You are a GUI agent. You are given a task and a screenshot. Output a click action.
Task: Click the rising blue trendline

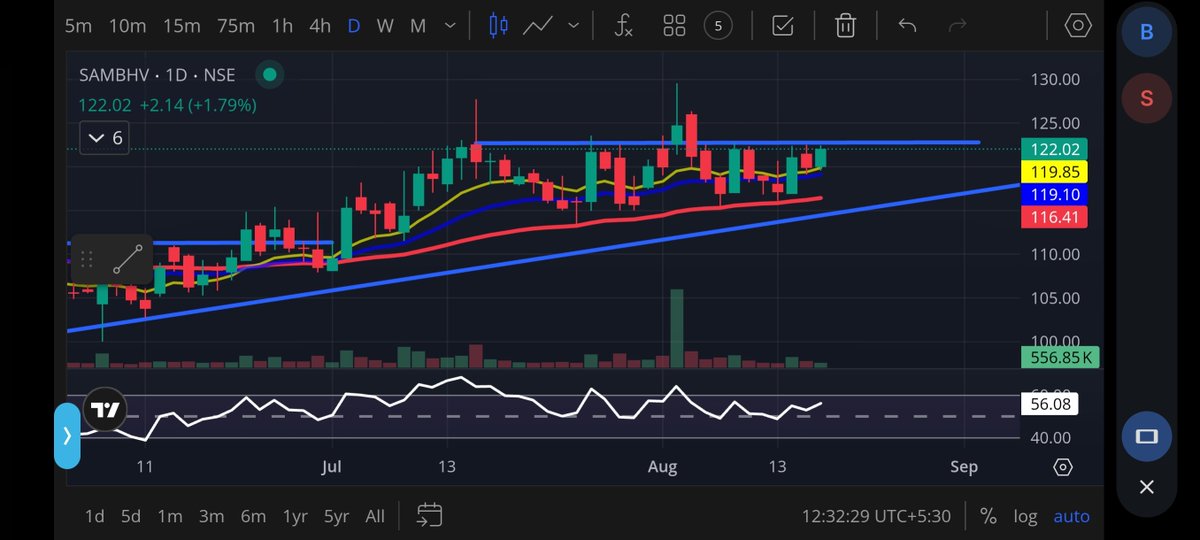[x=543, y=258]
